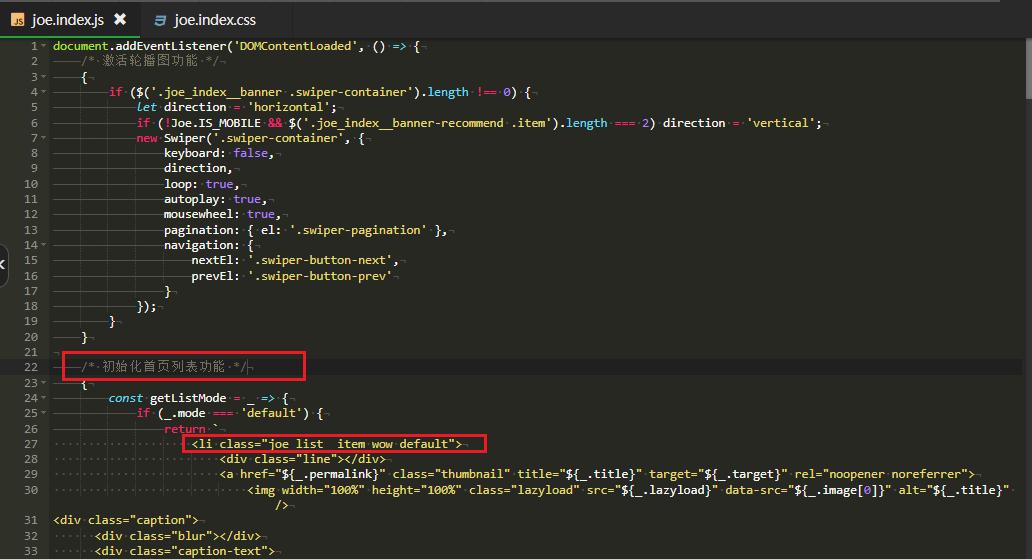Click 'autoplay: true' on line 11
1032x559 pixels.
(212, 200)
